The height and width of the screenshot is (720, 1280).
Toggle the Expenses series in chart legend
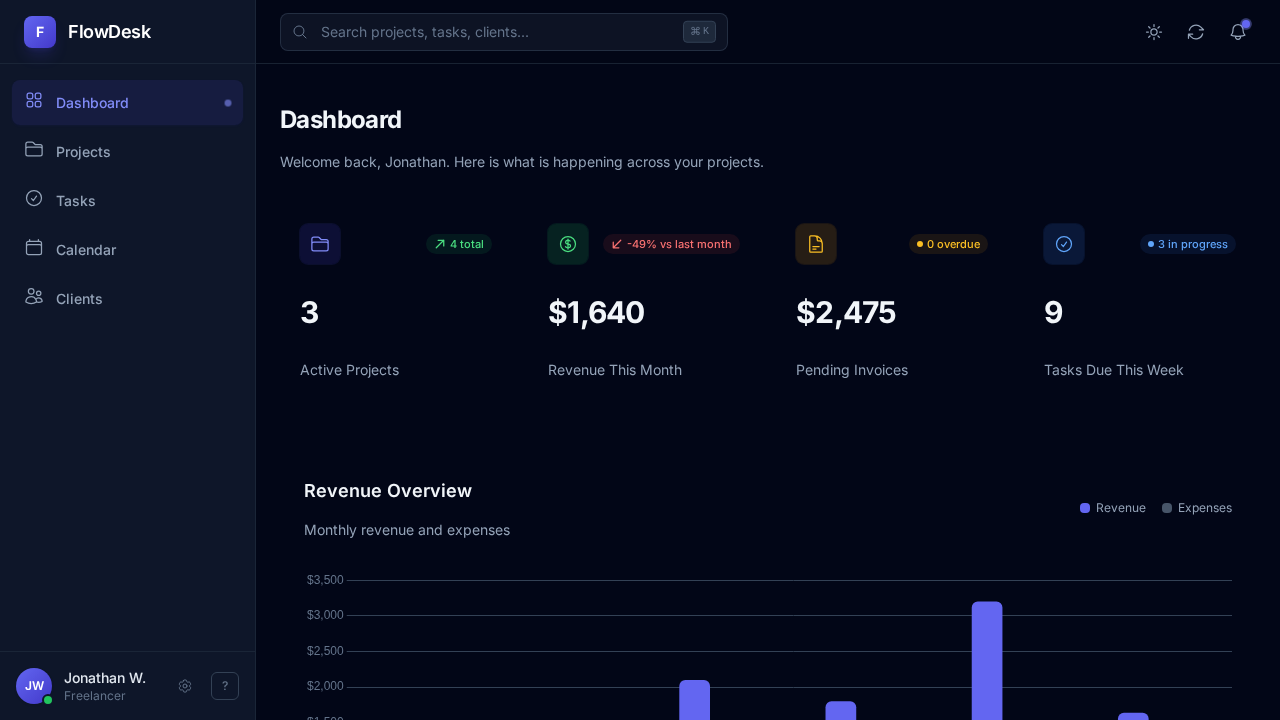pyautogui.click(x=1197, y=508)
